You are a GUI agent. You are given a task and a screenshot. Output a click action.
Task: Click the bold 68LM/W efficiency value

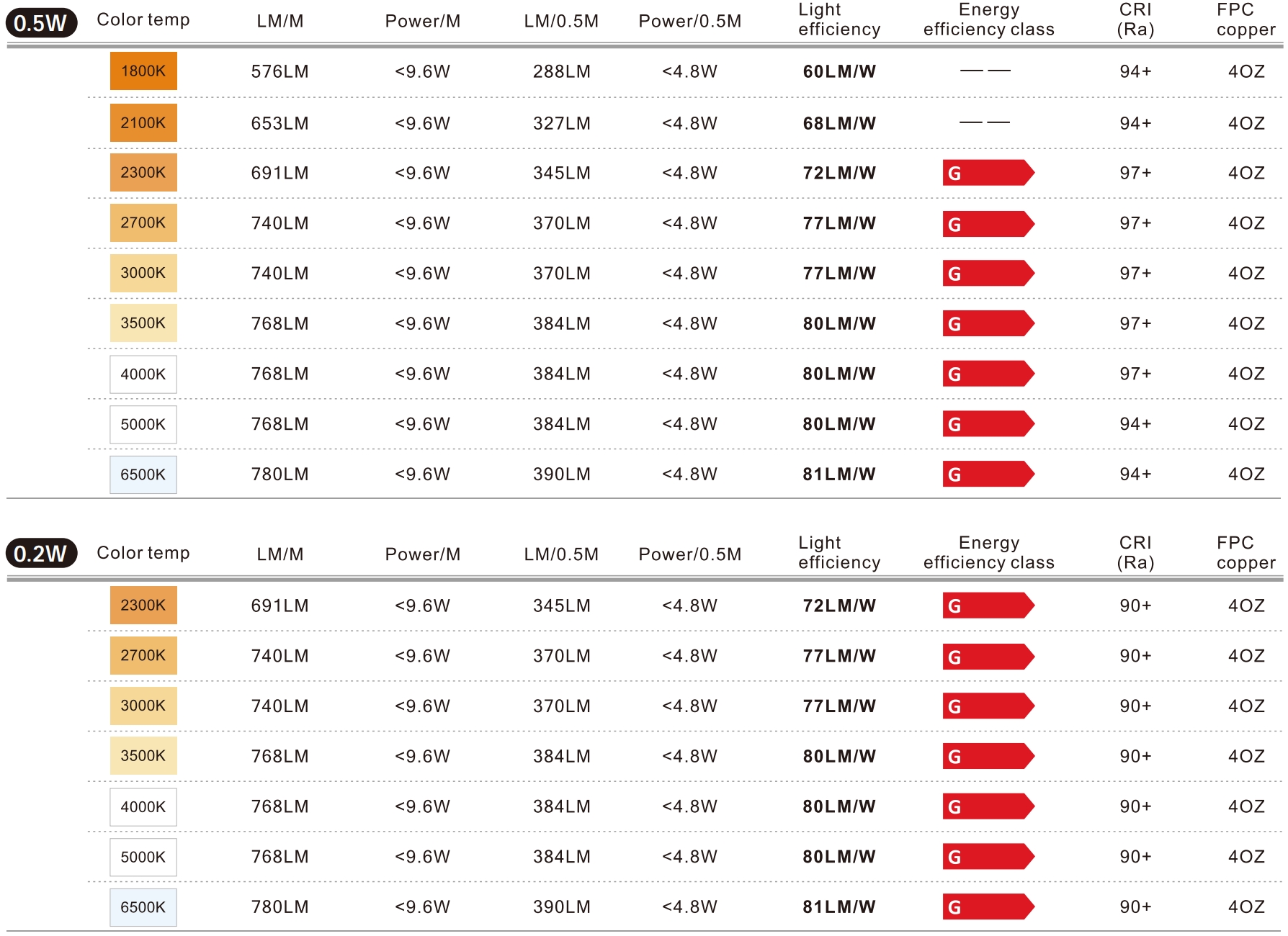[x=839, y=123]
